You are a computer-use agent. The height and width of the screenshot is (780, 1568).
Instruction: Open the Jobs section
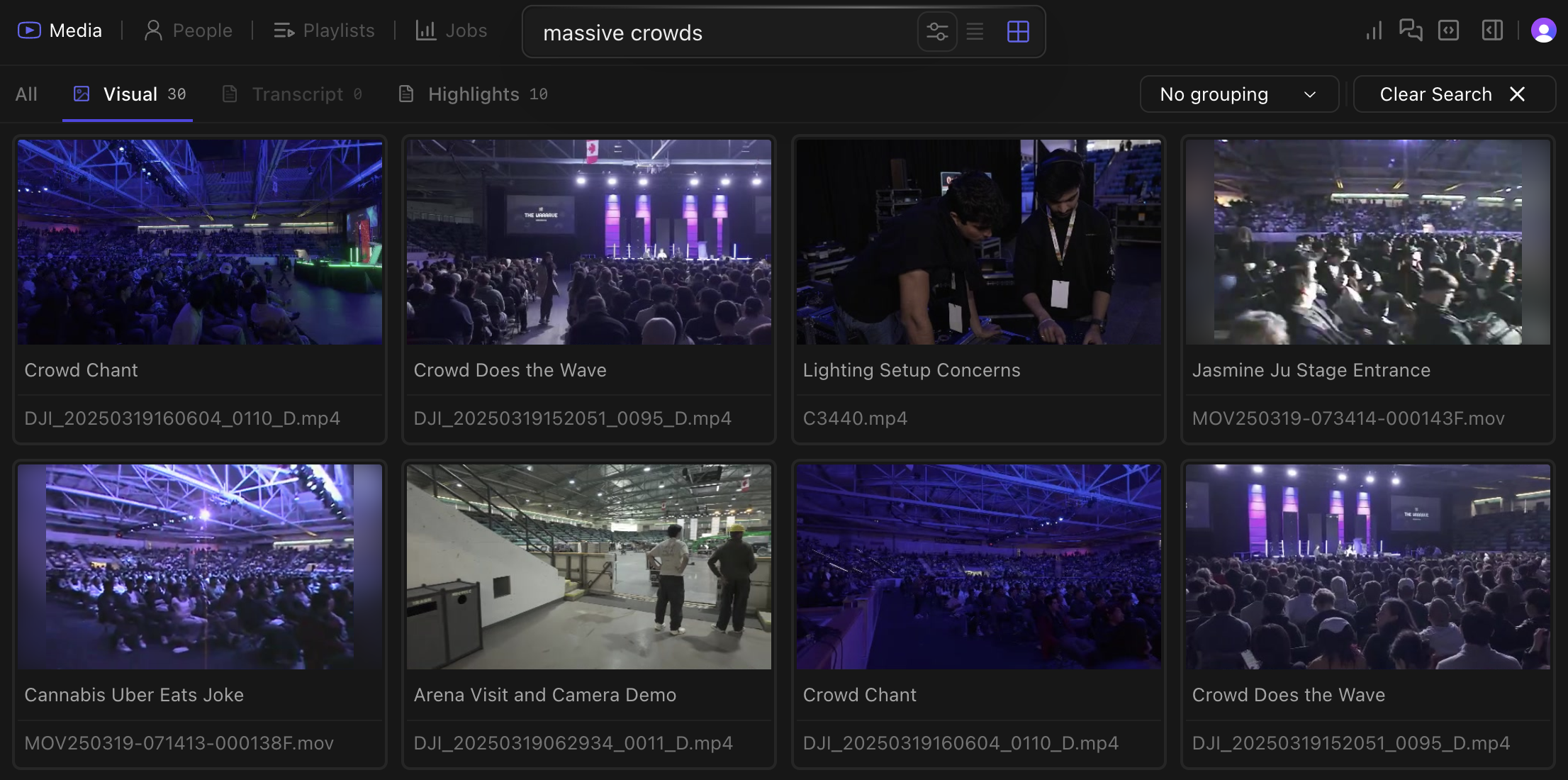451,30
